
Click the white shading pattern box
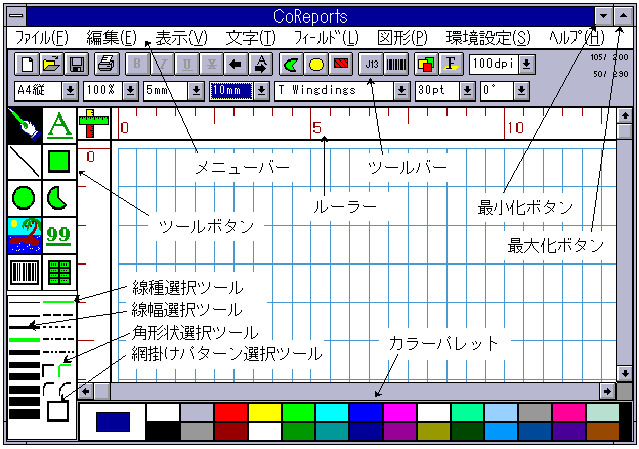pos(58,411)
